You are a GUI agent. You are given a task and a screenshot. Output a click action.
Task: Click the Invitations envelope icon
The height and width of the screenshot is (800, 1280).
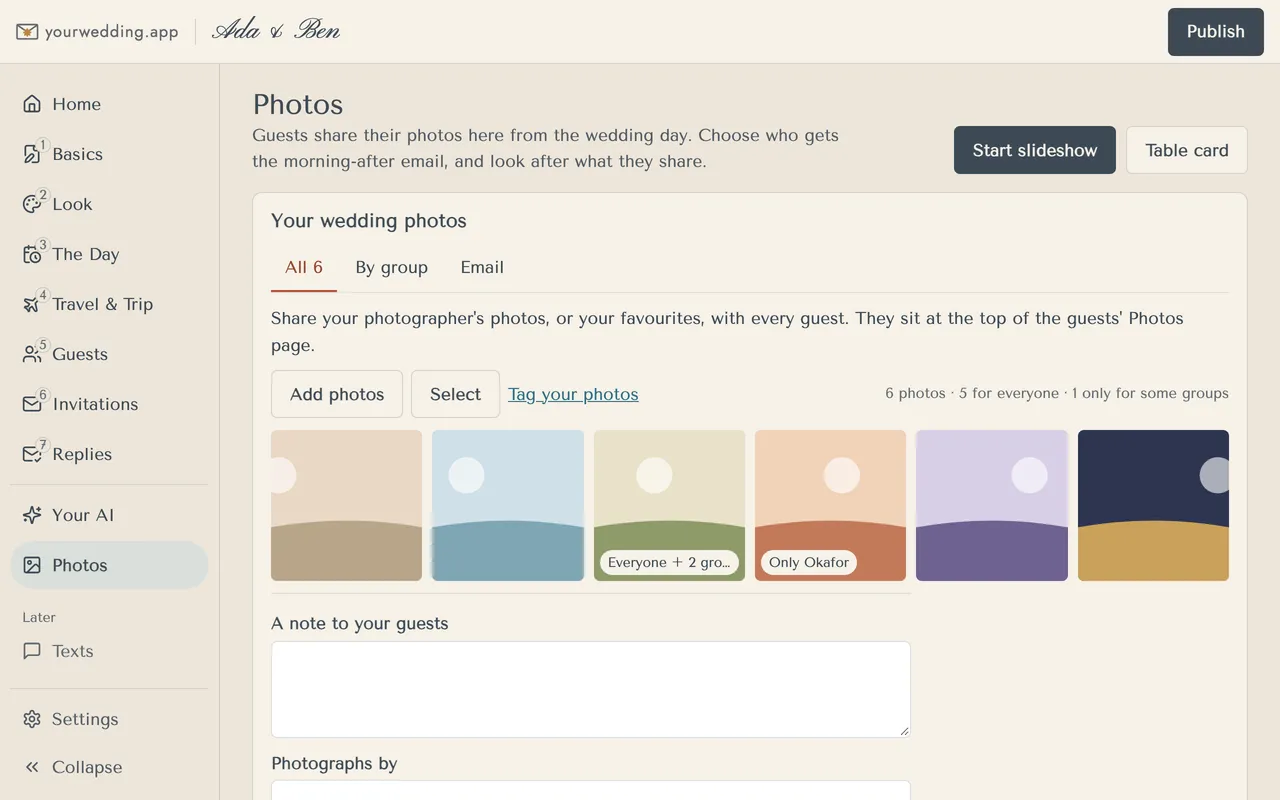click(32, 404)
